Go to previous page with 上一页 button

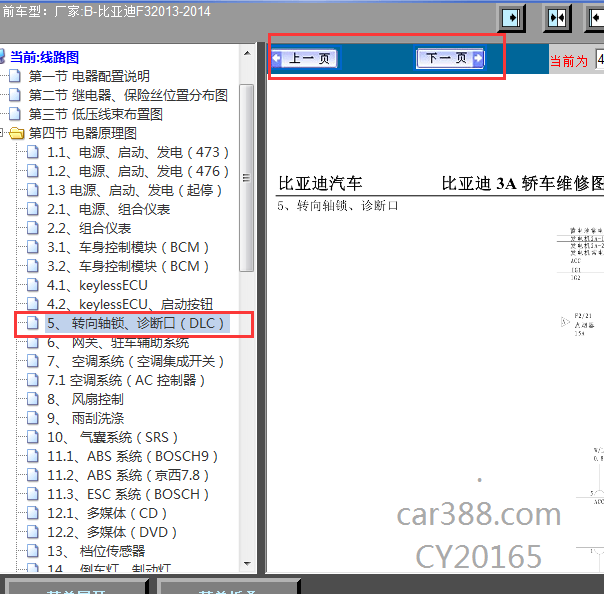pyautogui.click(x=305, y=59)
